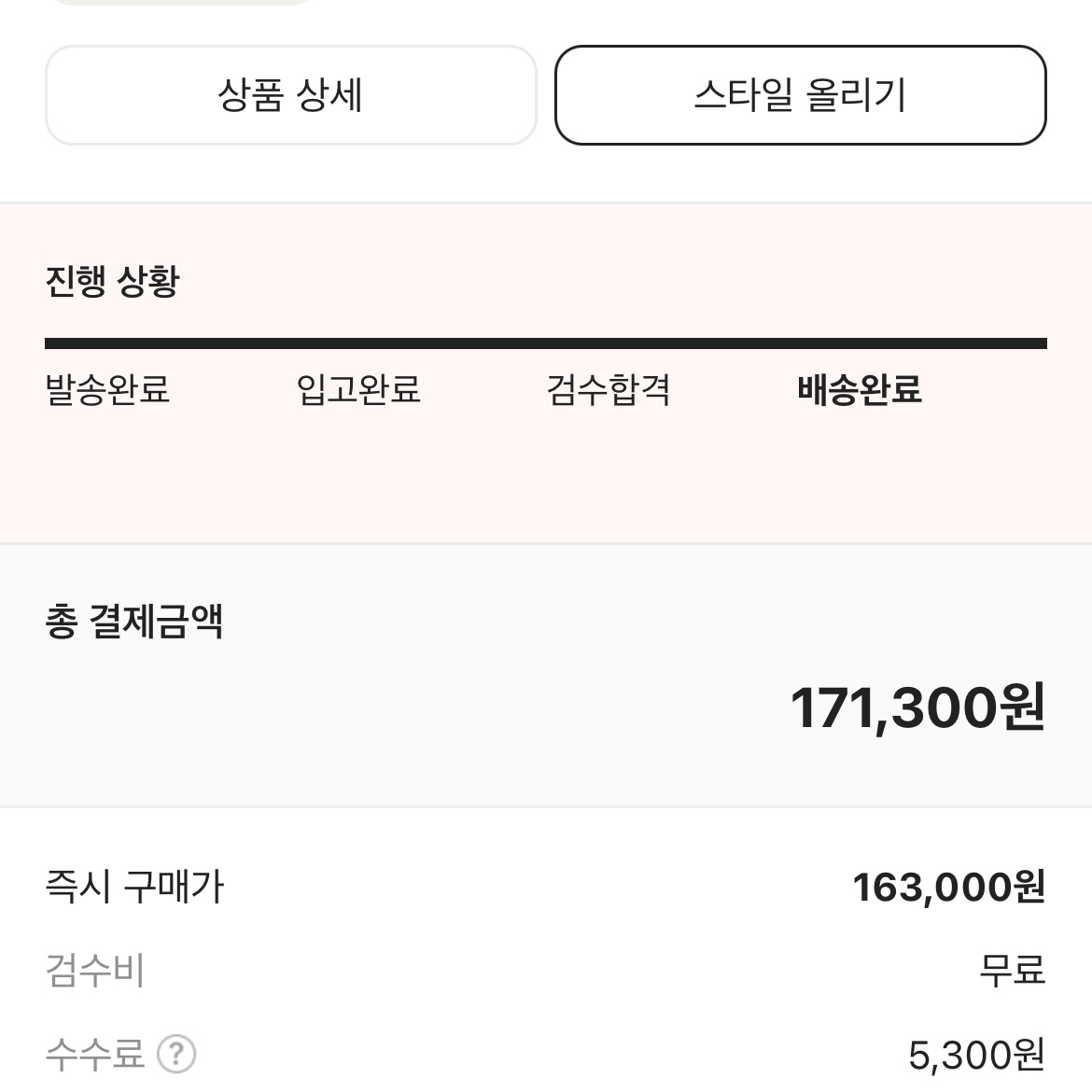Click the 163,000원 purchase price

pyautogui.click(x=949, y=888)
